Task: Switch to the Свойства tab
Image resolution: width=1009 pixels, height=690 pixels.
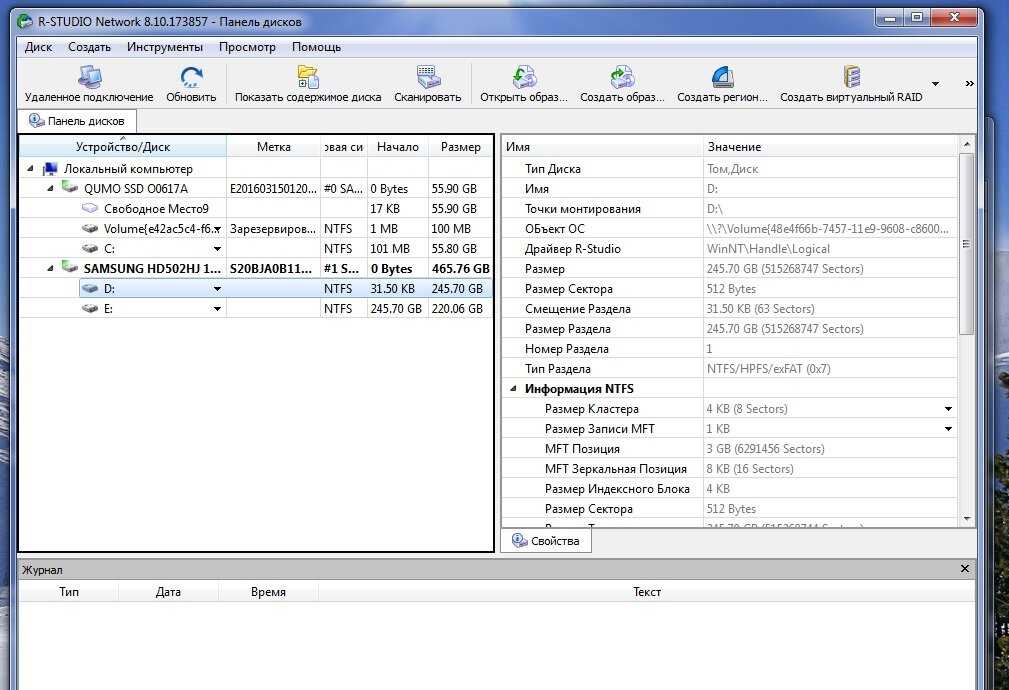Action: click(546, 541)
